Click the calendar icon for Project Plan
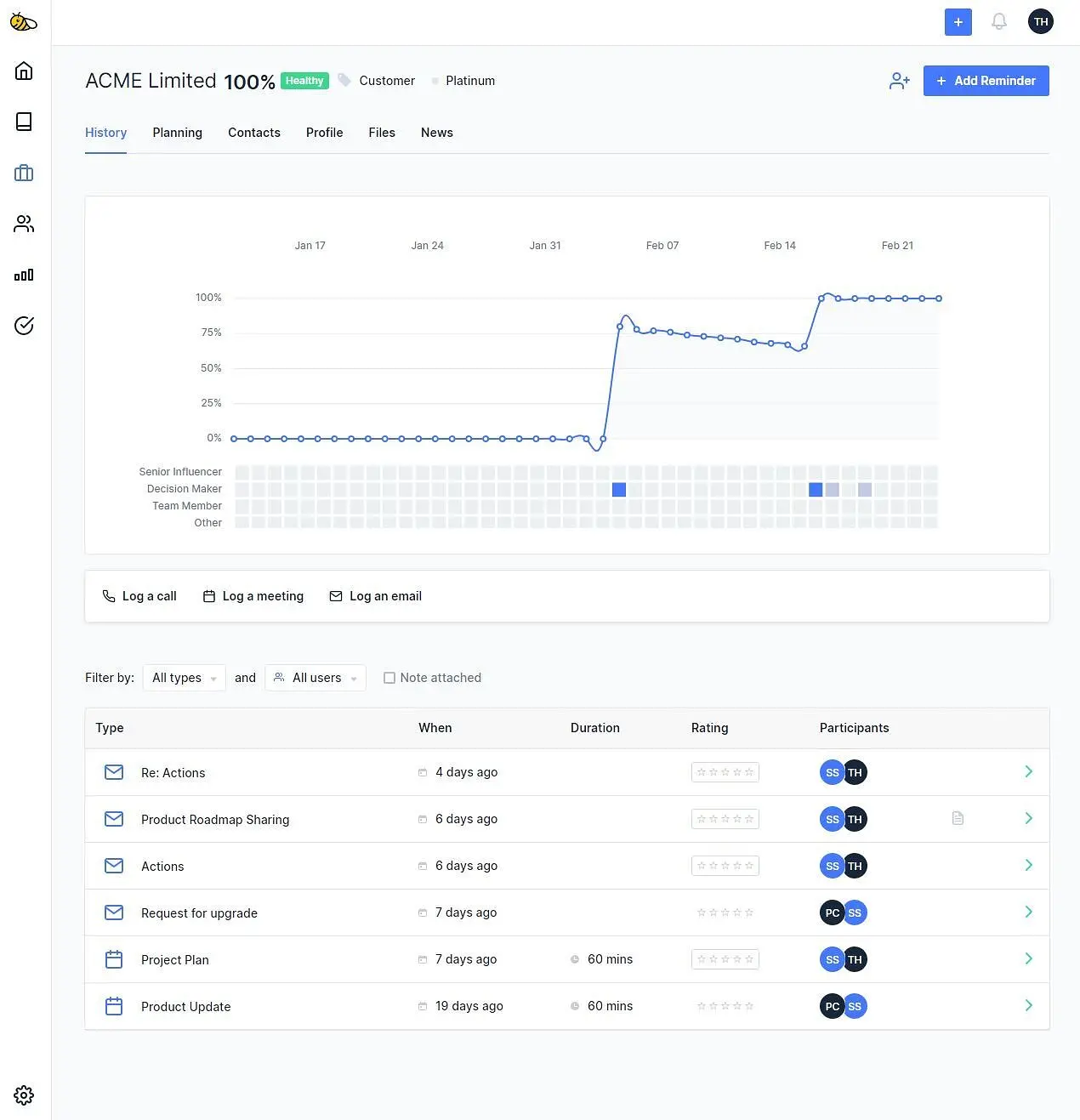1080x1120 pixels. (114, 959)
